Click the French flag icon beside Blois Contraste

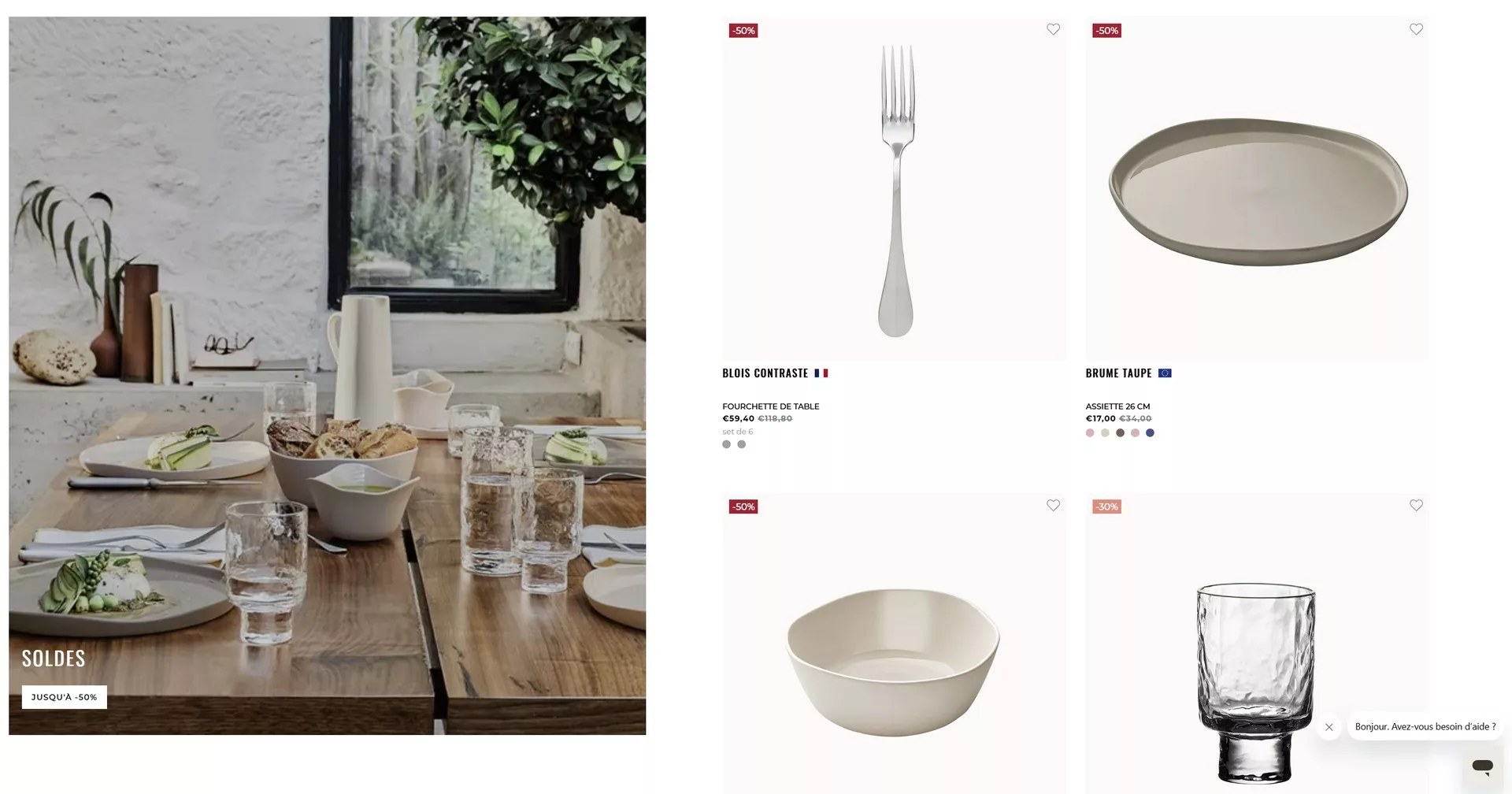(821, 373)
